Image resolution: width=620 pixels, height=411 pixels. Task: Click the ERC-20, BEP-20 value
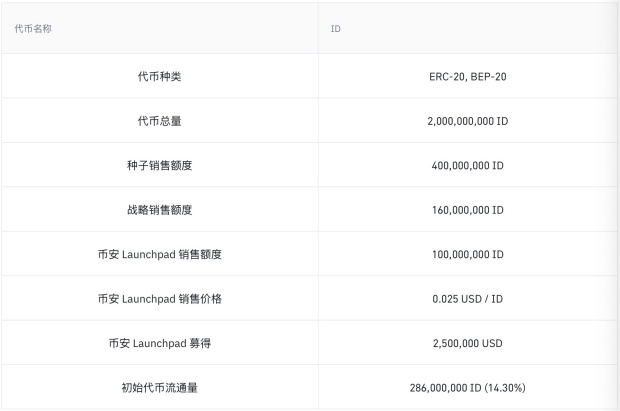pos(468,76)
